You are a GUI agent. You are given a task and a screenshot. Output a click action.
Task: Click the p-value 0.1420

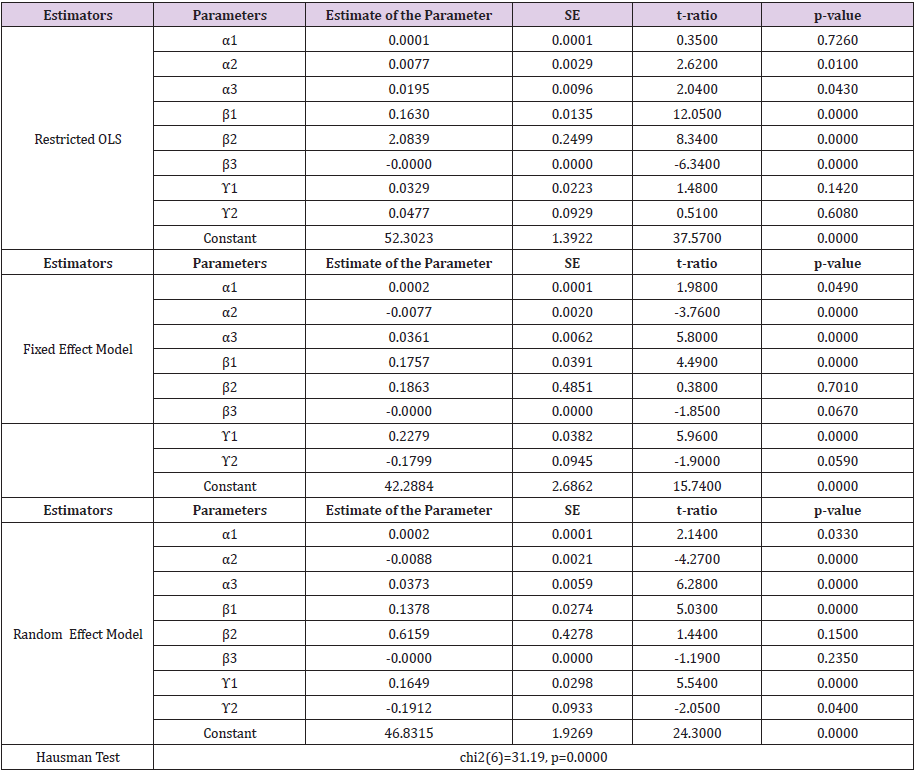pos(837,189)
